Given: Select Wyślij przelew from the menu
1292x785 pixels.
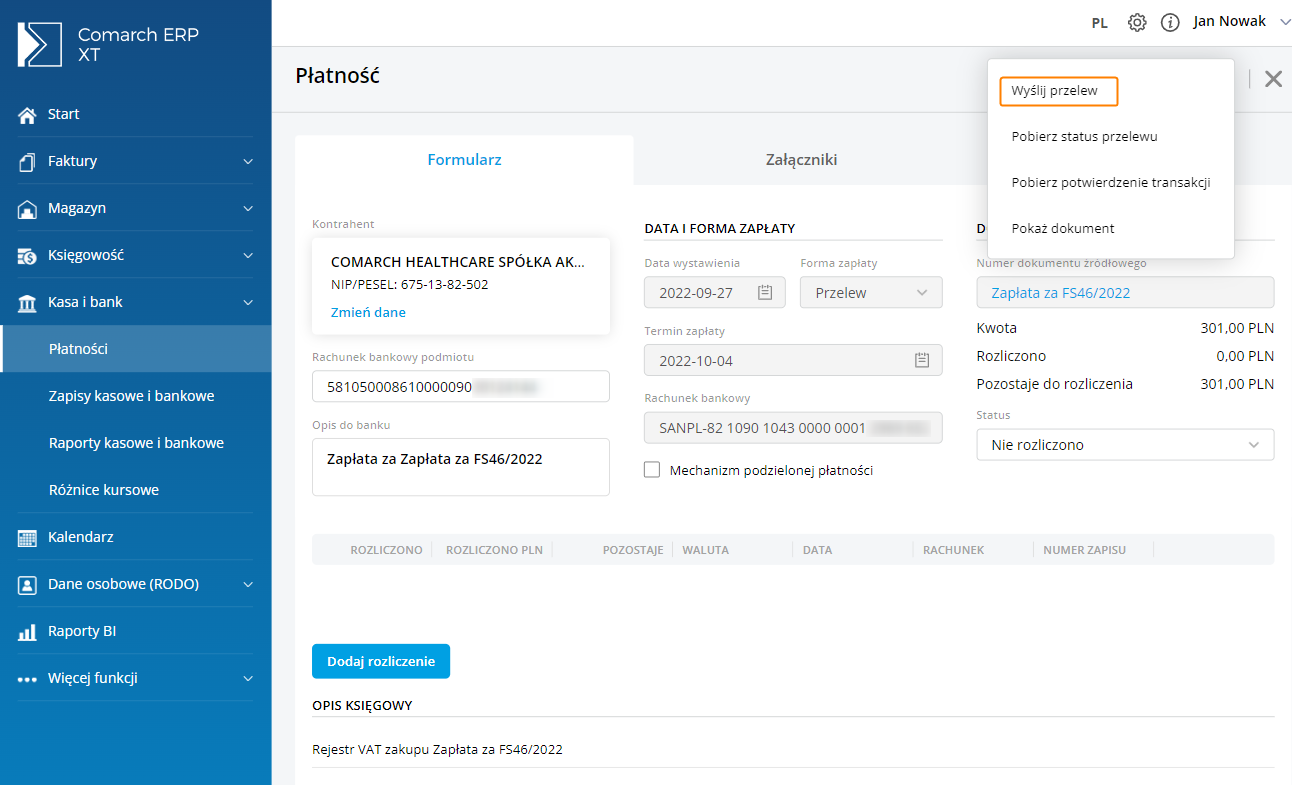Looking at the screenshot, I should click(x=1055, y=91).
